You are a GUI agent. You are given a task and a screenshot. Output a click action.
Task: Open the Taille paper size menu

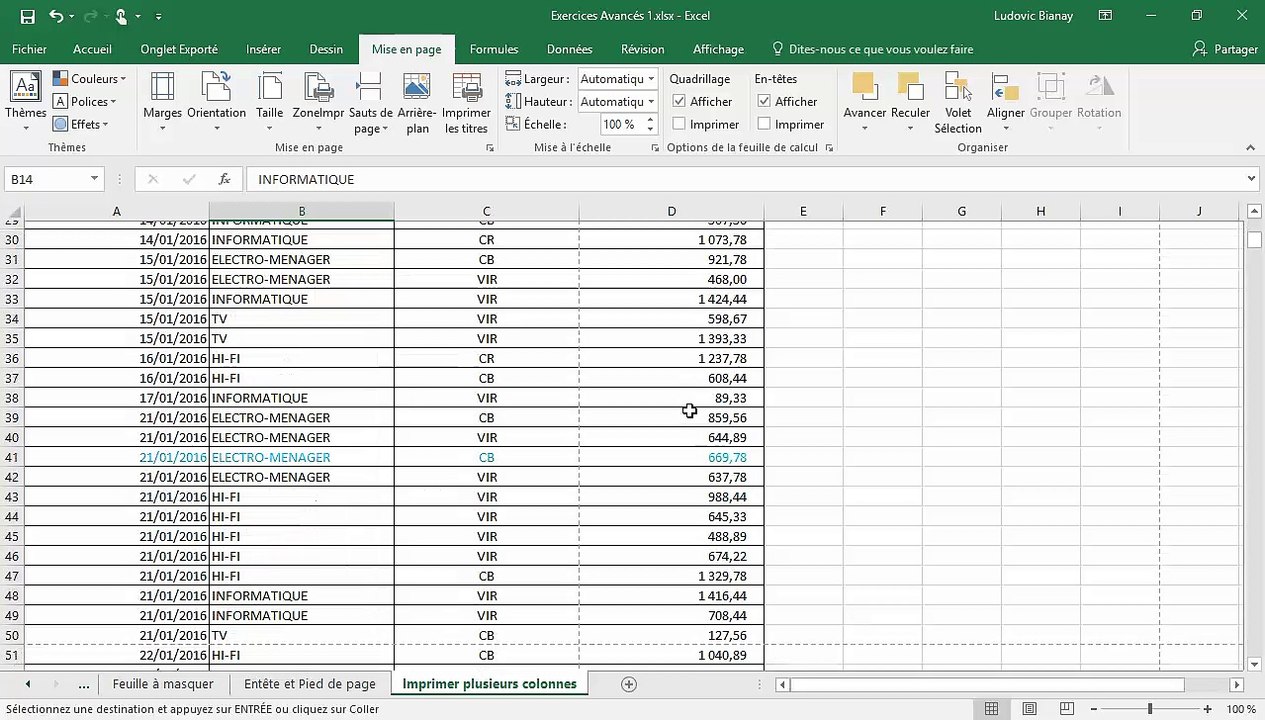270,103
